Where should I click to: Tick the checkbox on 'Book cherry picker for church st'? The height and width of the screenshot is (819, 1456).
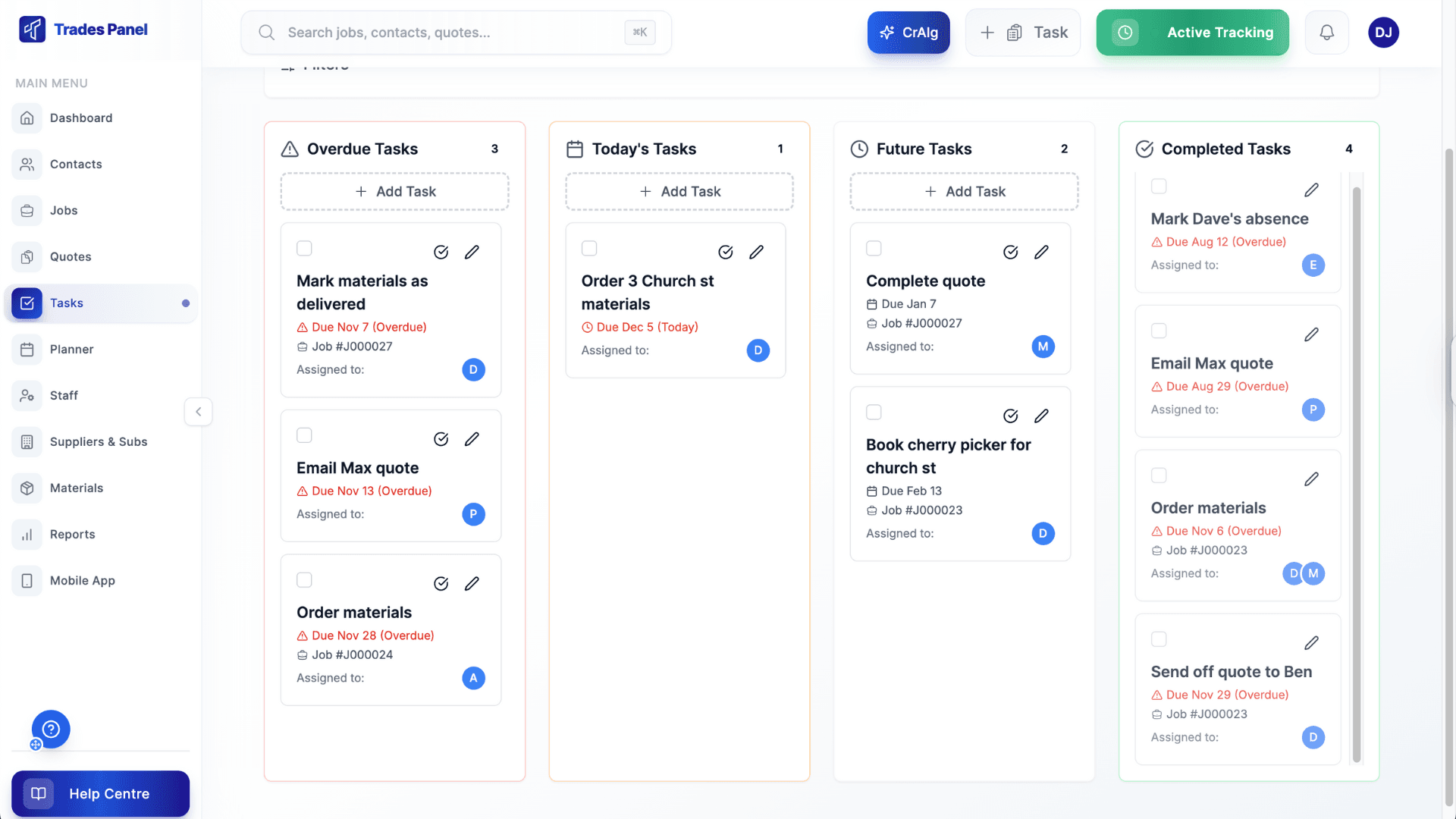[x=874, y=412]
